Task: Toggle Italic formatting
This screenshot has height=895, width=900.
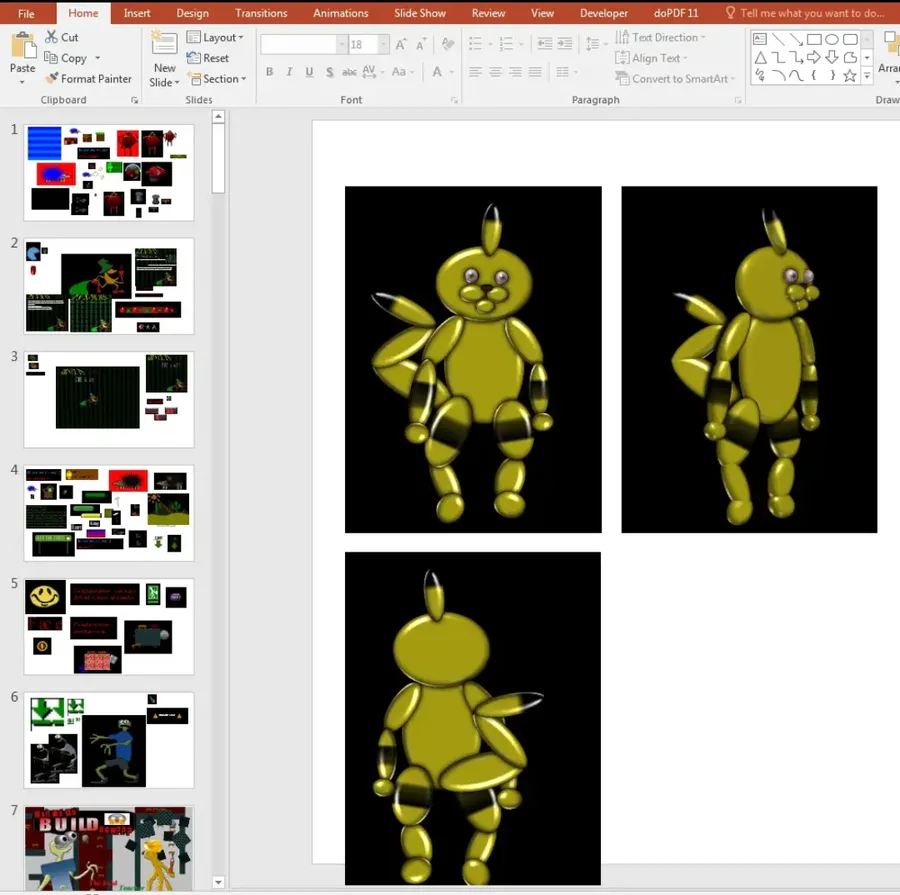Action: (x=289, y=72)
